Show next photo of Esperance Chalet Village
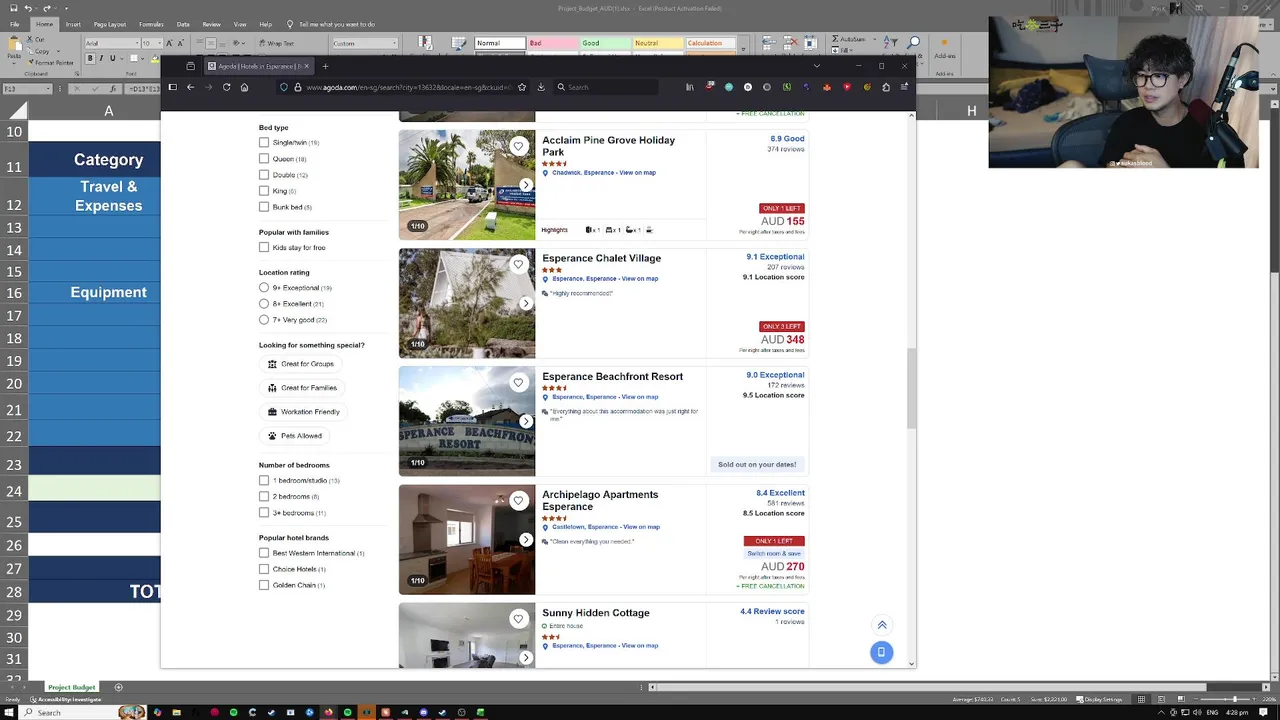Screen dimensions: 1280x720 526,303
